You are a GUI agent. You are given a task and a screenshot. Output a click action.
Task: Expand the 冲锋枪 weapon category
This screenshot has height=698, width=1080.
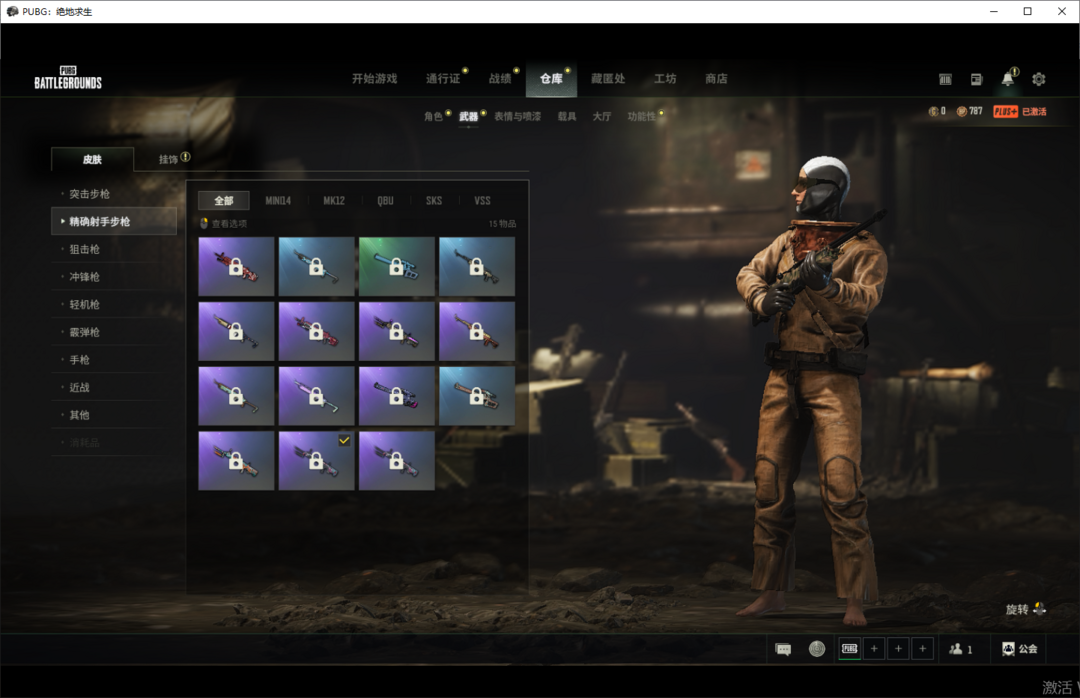tap(85, 277)
